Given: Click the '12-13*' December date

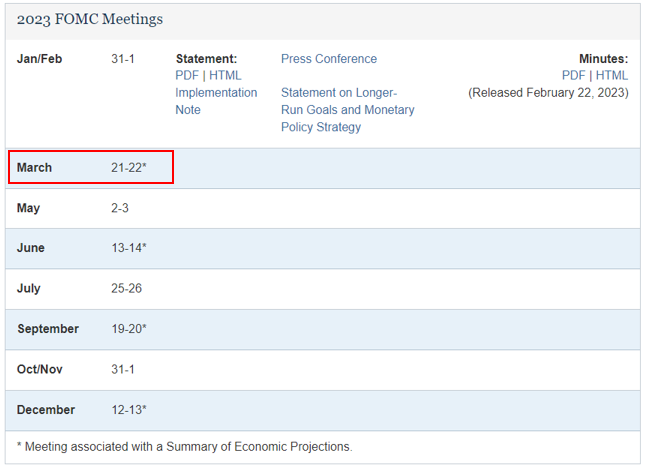Looking at the screenshot, I should pyautogui.click(x=129, y=410).
